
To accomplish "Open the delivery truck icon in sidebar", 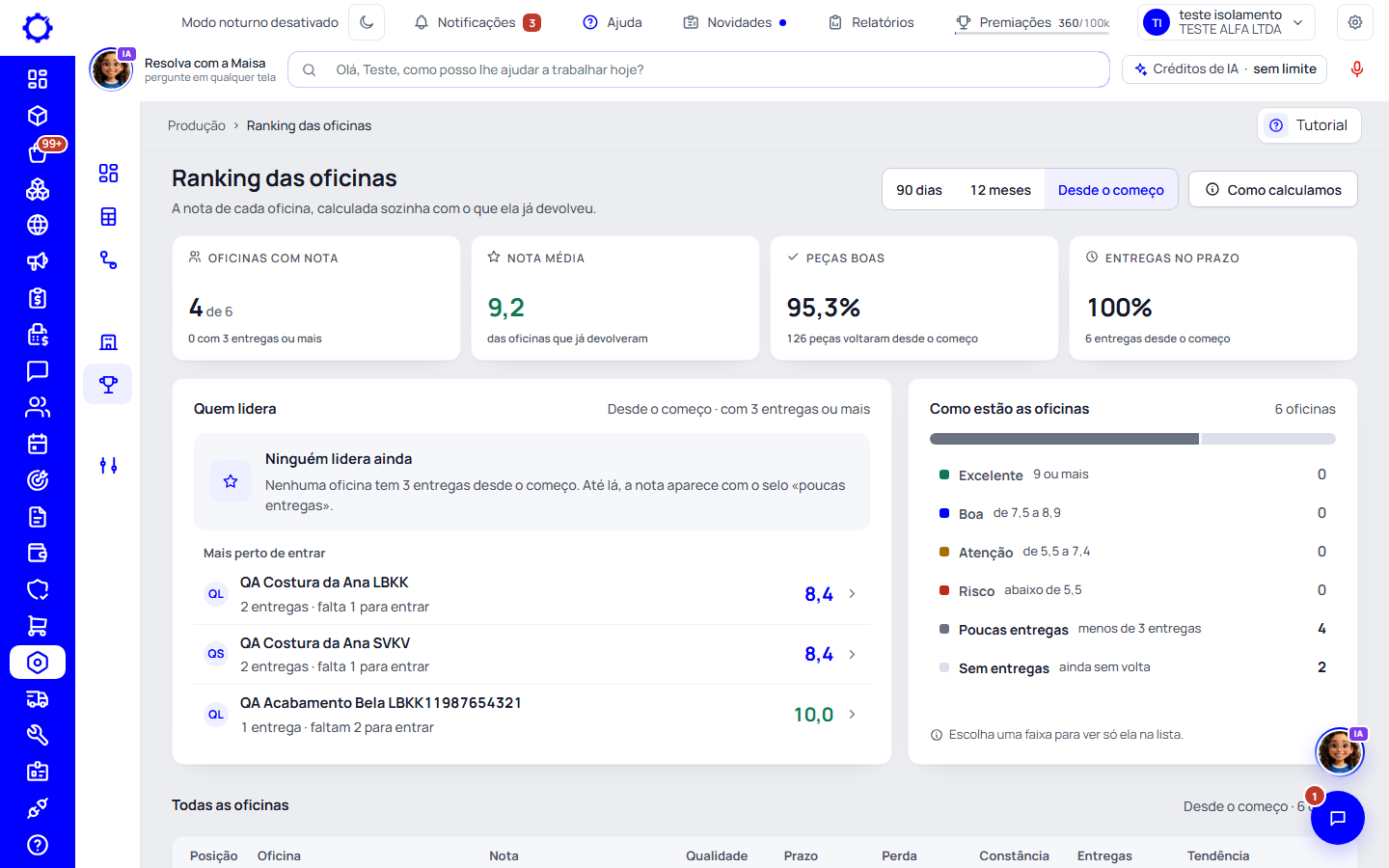I will click(x=38, y=699).
